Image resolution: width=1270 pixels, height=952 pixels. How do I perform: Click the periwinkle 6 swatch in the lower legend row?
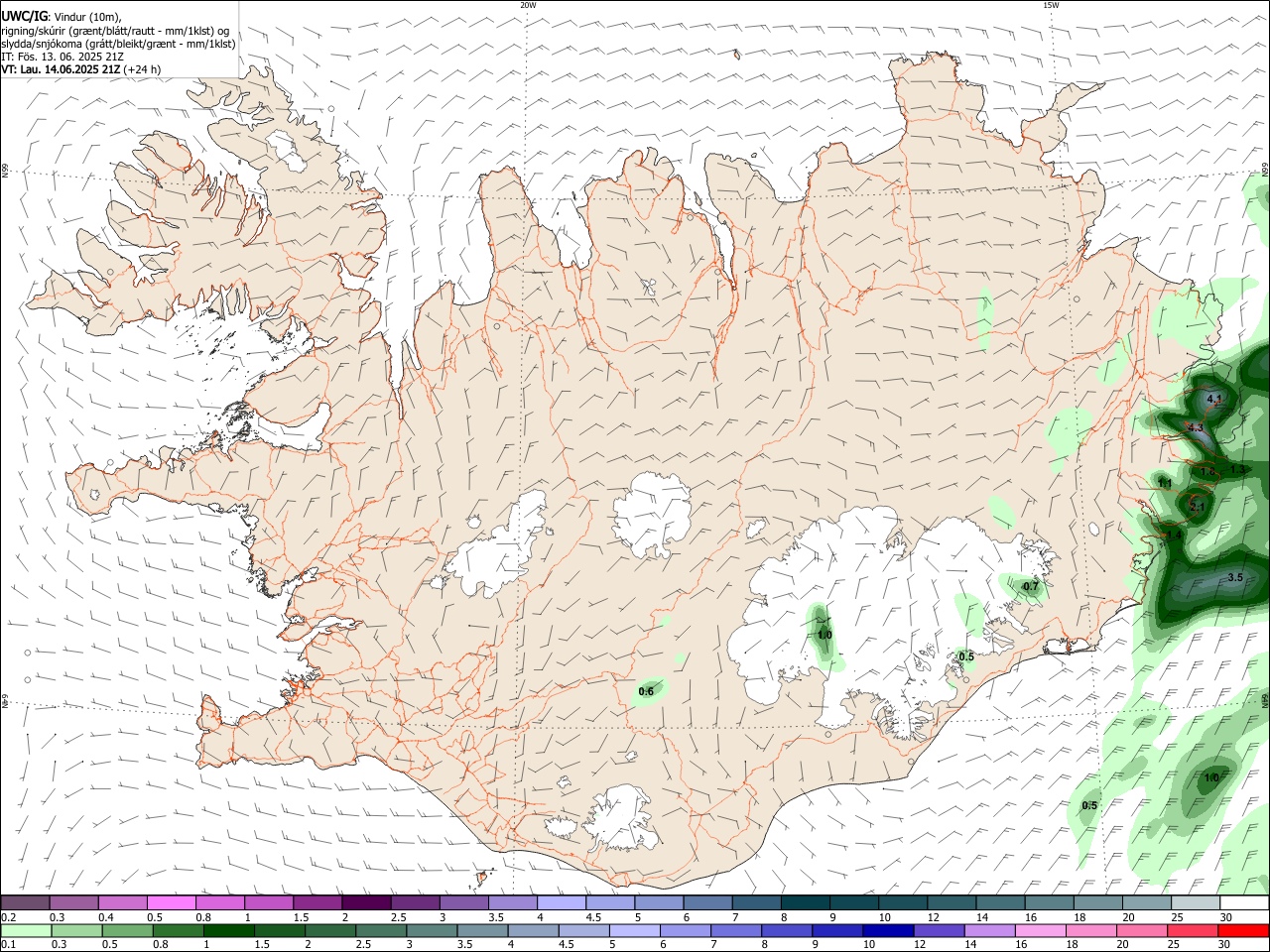(x=686, y=930)
